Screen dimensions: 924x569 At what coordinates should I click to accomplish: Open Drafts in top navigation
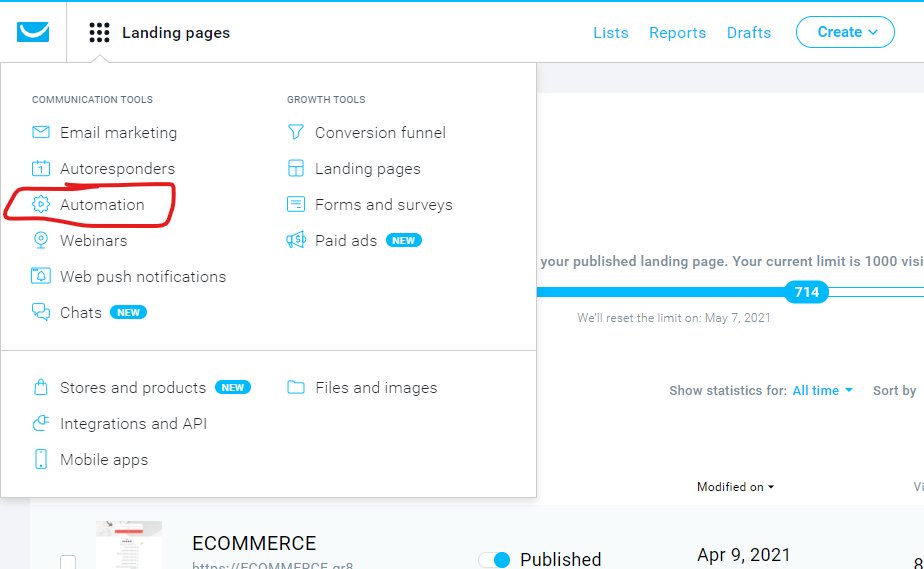pyautogui.click(x=748, y=32)
